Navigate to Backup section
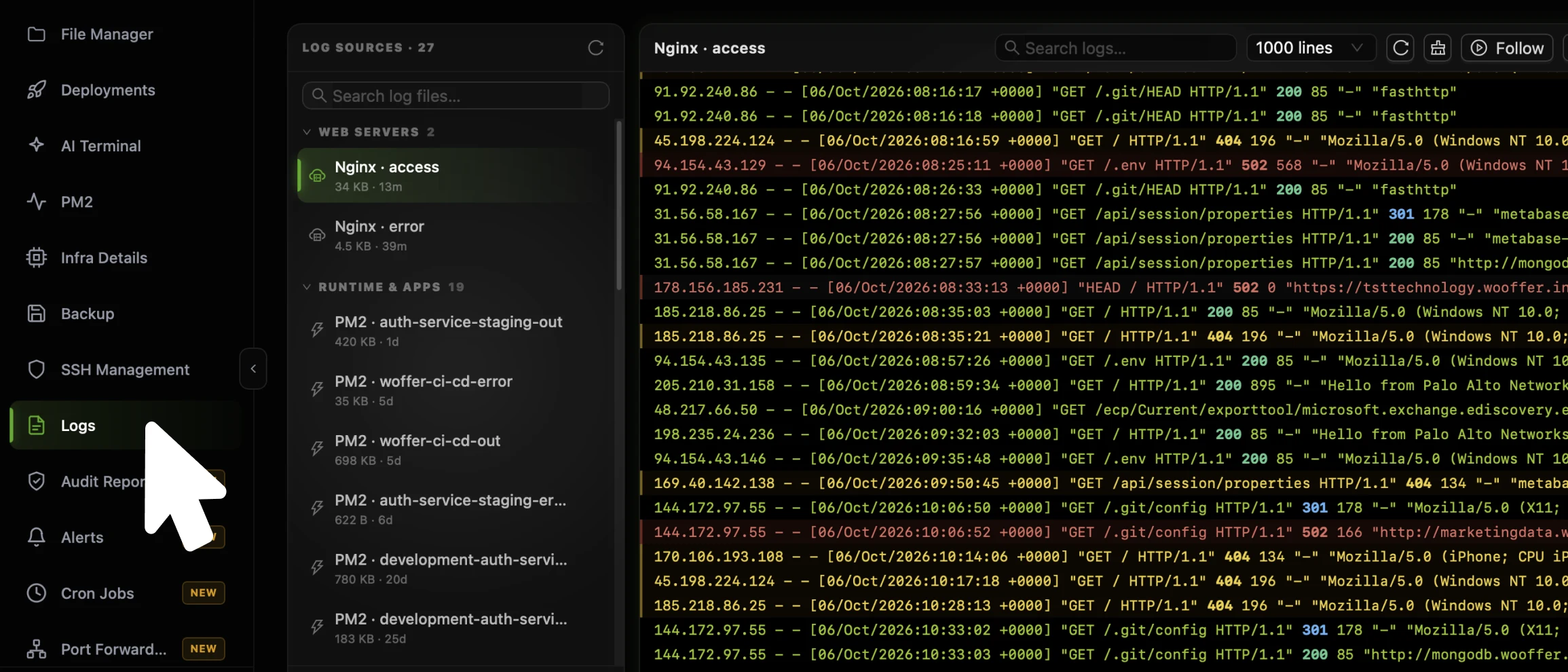The image size is (1568, 672). [88, 314]
